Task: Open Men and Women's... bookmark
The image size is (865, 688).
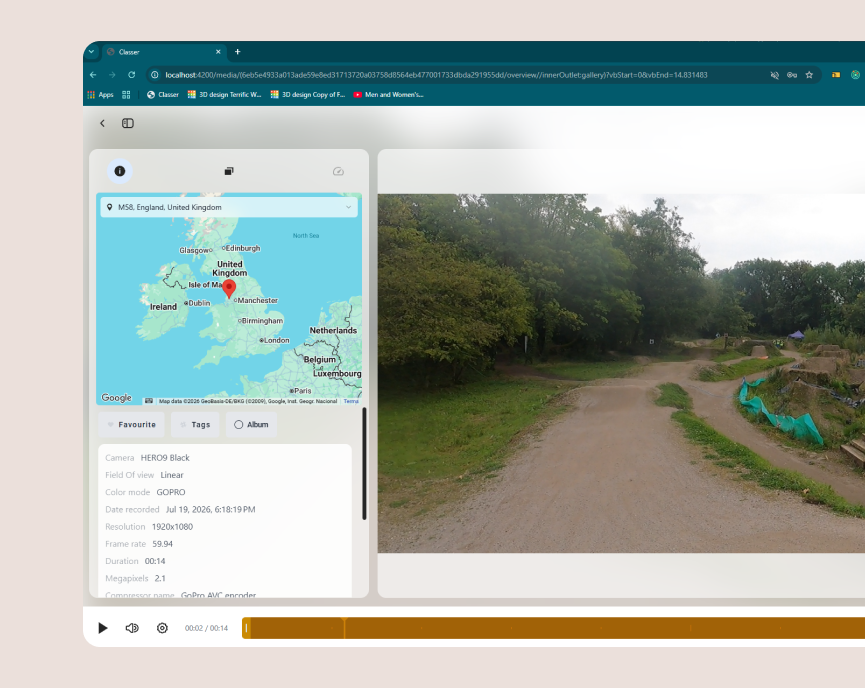Action: coord(388,94)
